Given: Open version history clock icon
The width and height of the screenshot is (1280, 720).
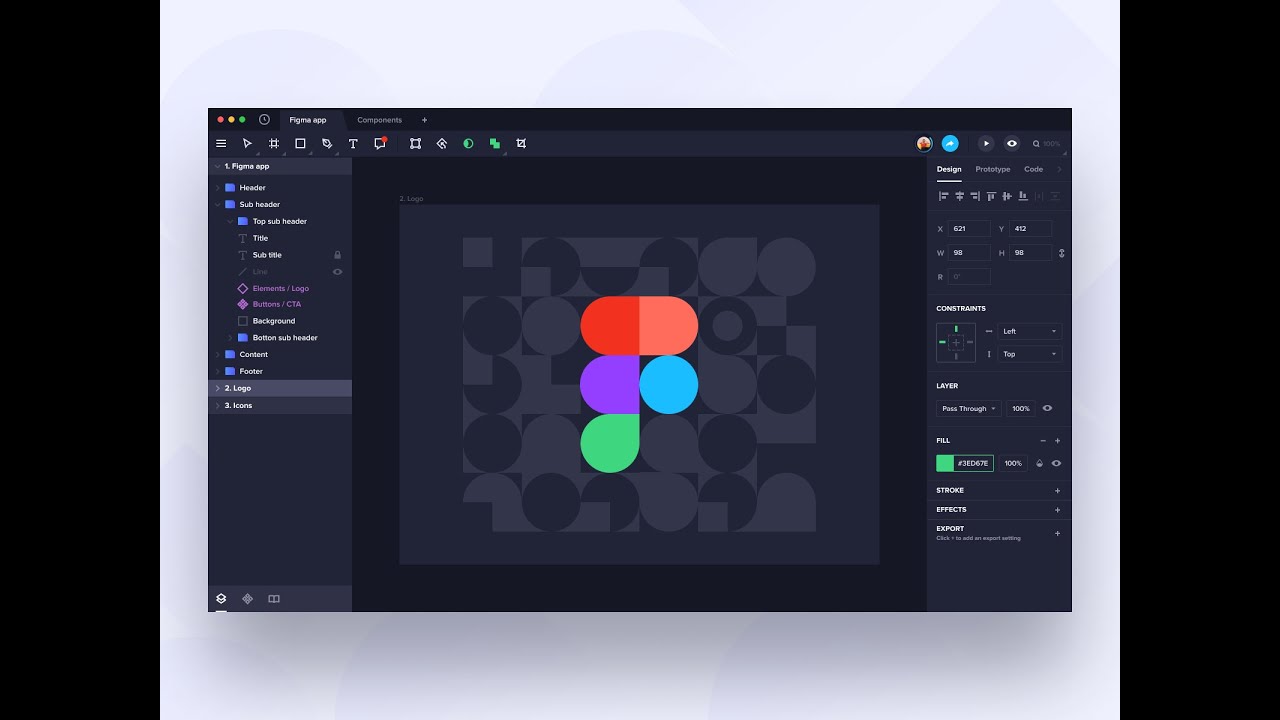Looking at the screenshot, I should [x=264, y=120].
